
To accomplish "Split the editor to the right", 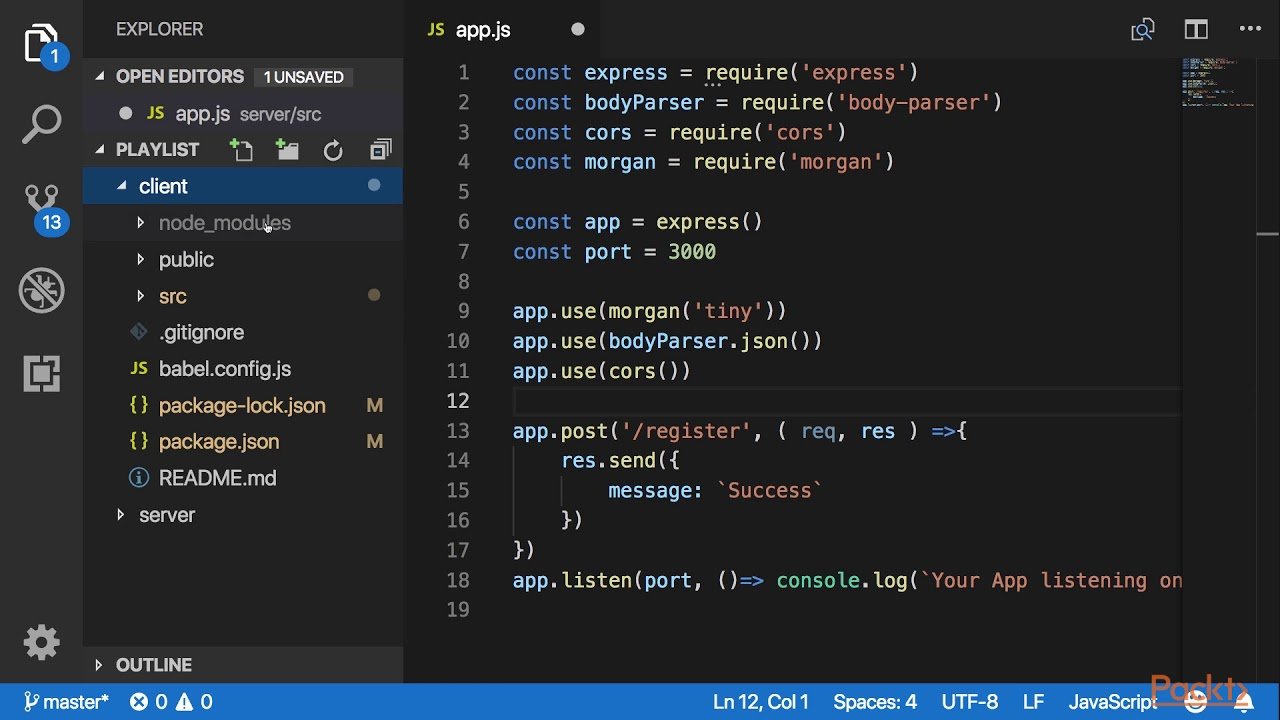I will [1196, 30].
